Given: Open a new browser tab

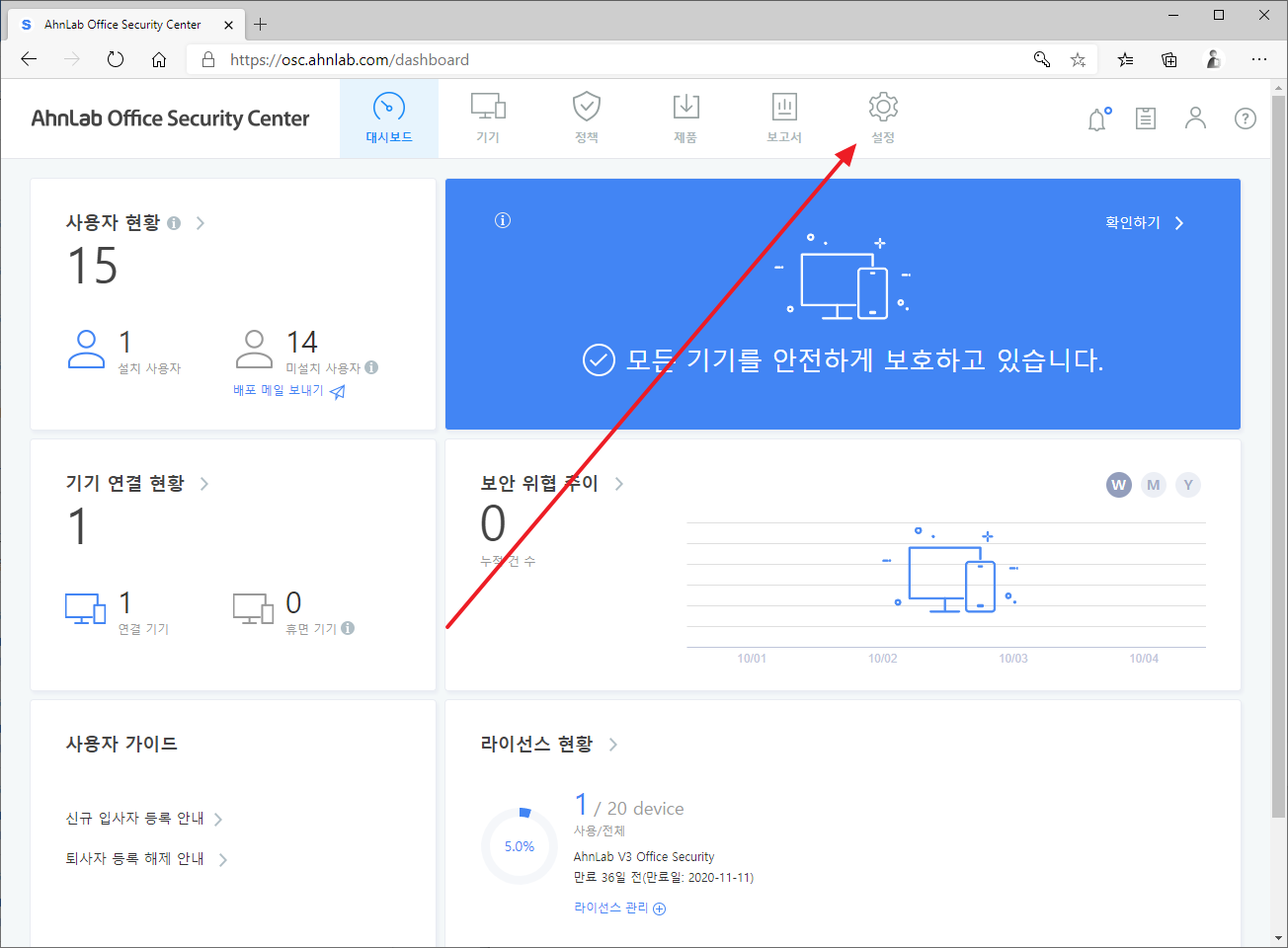Looking at the screenshot, I should click(x=261, y=24).
